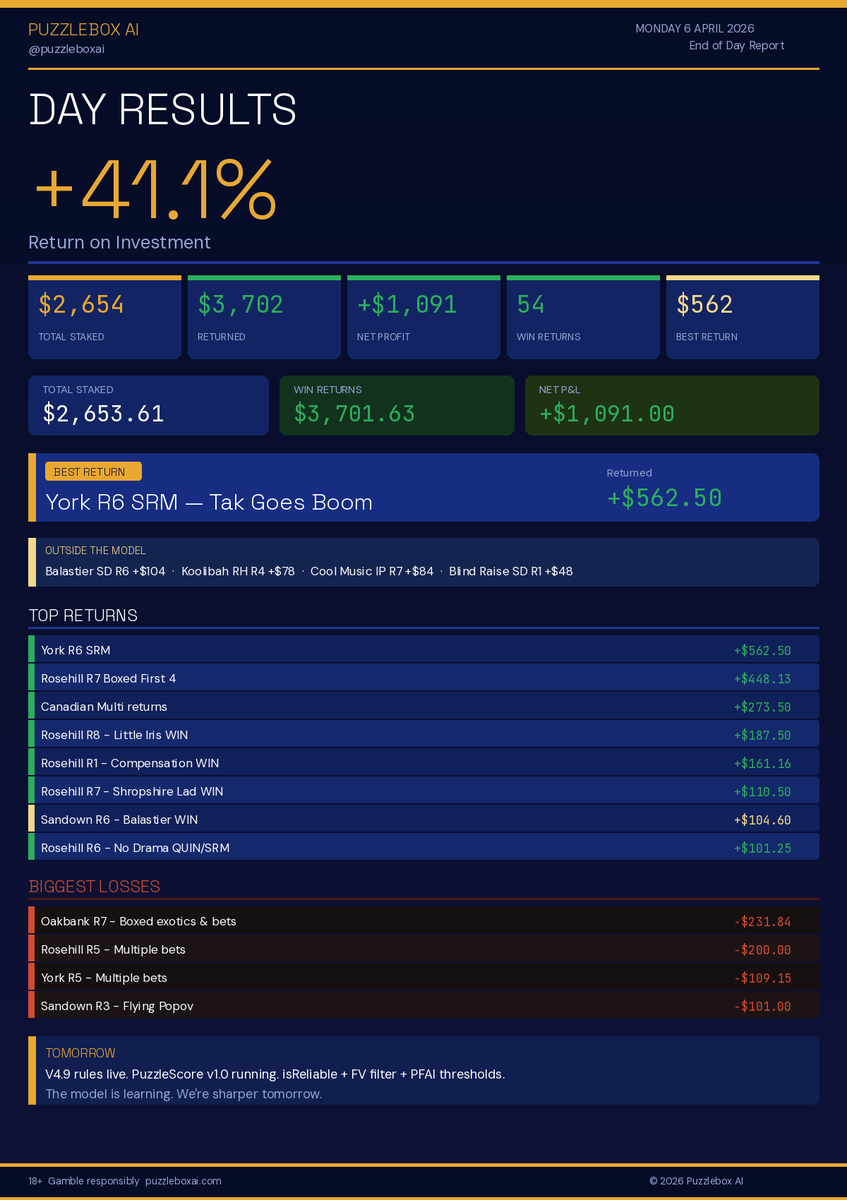Click the +$161.16 amount
The width and height of the screenshot is (847, 1200).
(762, 763)
